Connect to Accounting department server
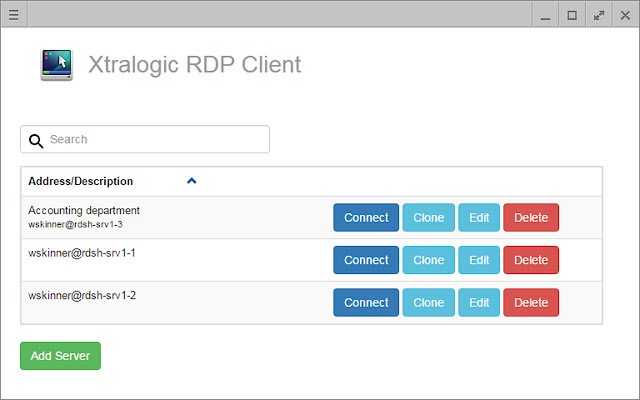This screenshot has height=400, width=640. pyautogui.click(x=366, y=218)
